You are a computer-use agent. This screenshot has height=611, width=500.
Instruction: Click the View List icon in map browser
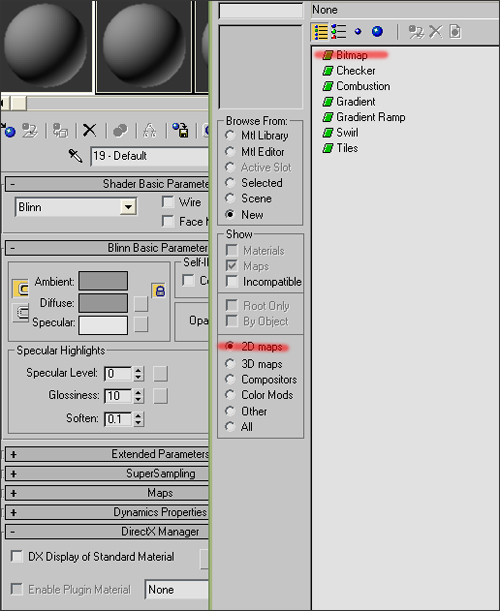(x=320, y=32)
